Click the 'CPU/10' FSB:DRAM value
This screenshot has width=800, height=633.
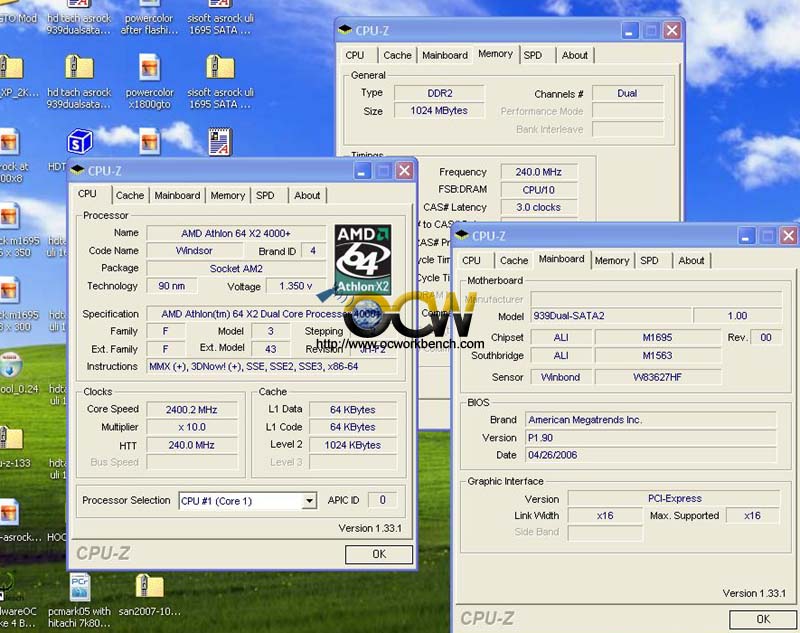click(x=539, y=190)
